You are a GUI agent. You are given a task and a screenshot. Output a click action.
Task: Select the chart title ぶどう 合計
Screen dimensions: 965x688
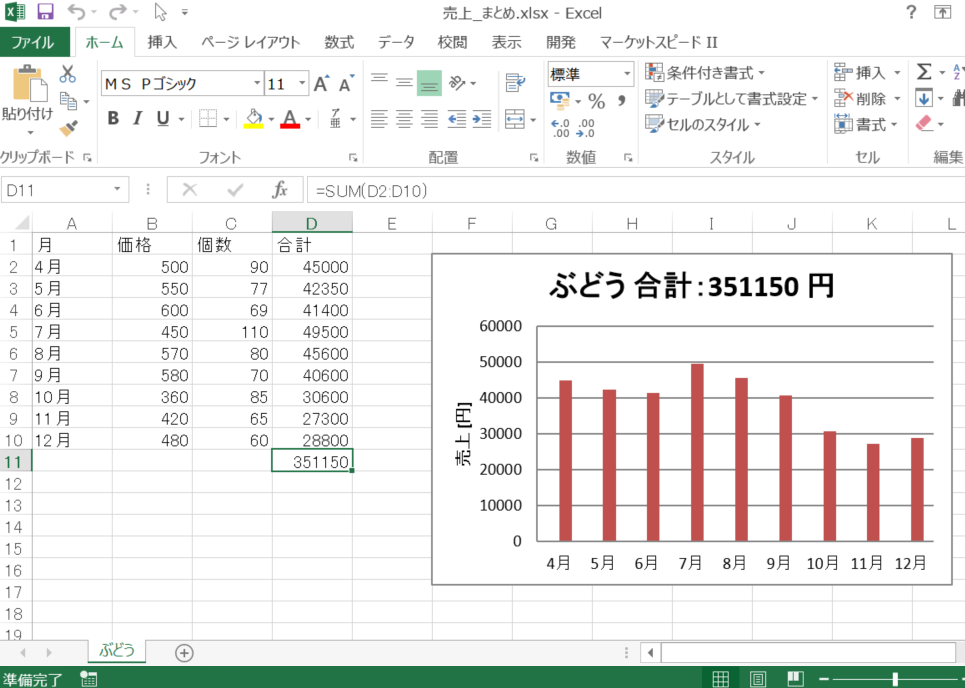692,286
